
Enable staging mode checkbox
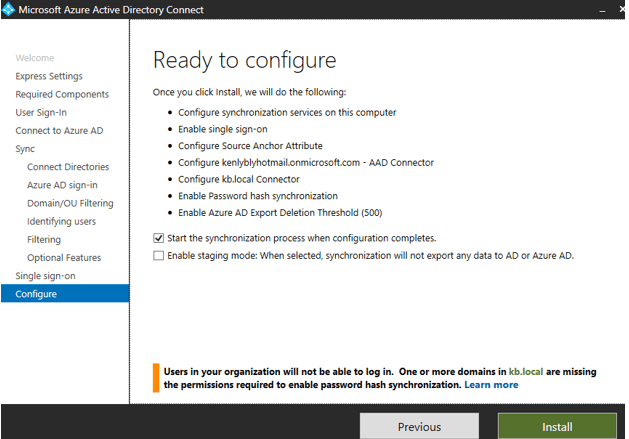159,256
